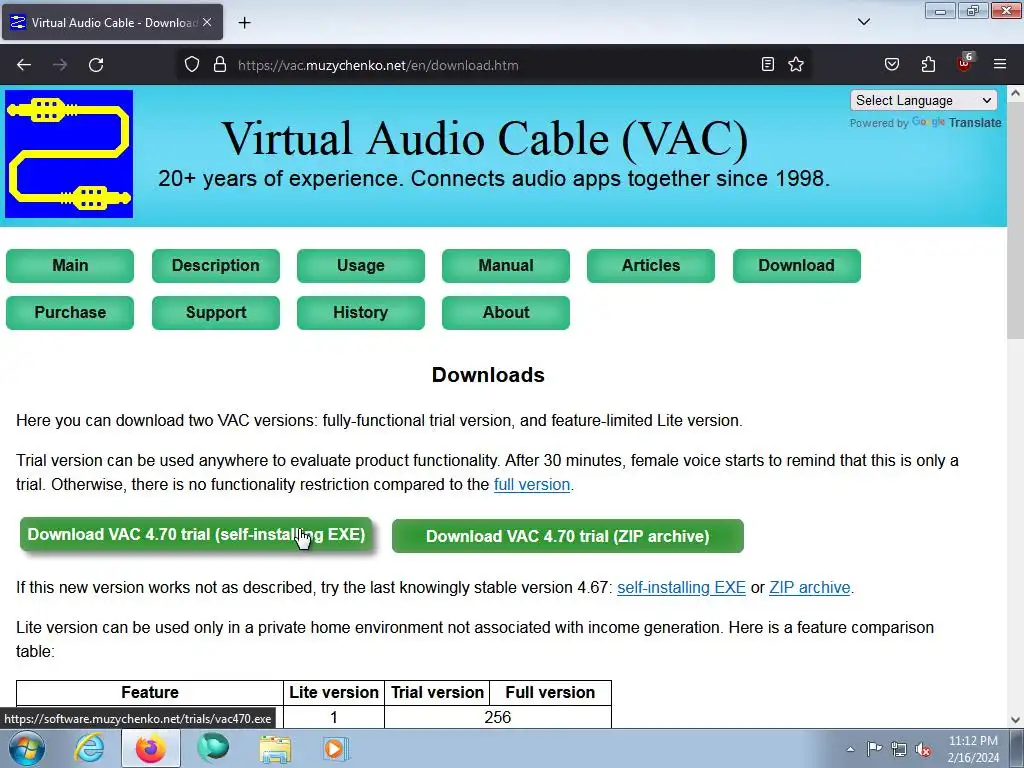The width and height of the screenshot is (1024, 768).
Task: Open Windows Explorer folder on taskbar
Action: click(x=275, y=748)
